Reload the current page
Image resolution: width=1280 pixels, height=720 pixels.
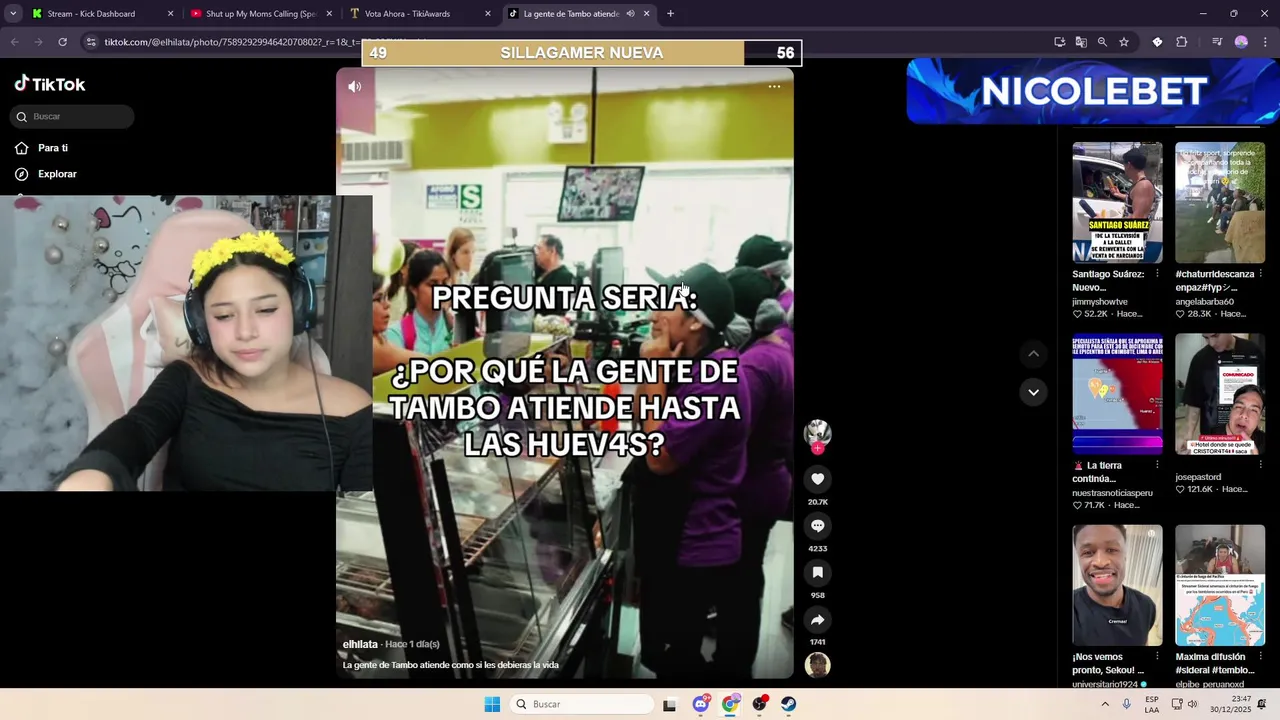(62, 42)
